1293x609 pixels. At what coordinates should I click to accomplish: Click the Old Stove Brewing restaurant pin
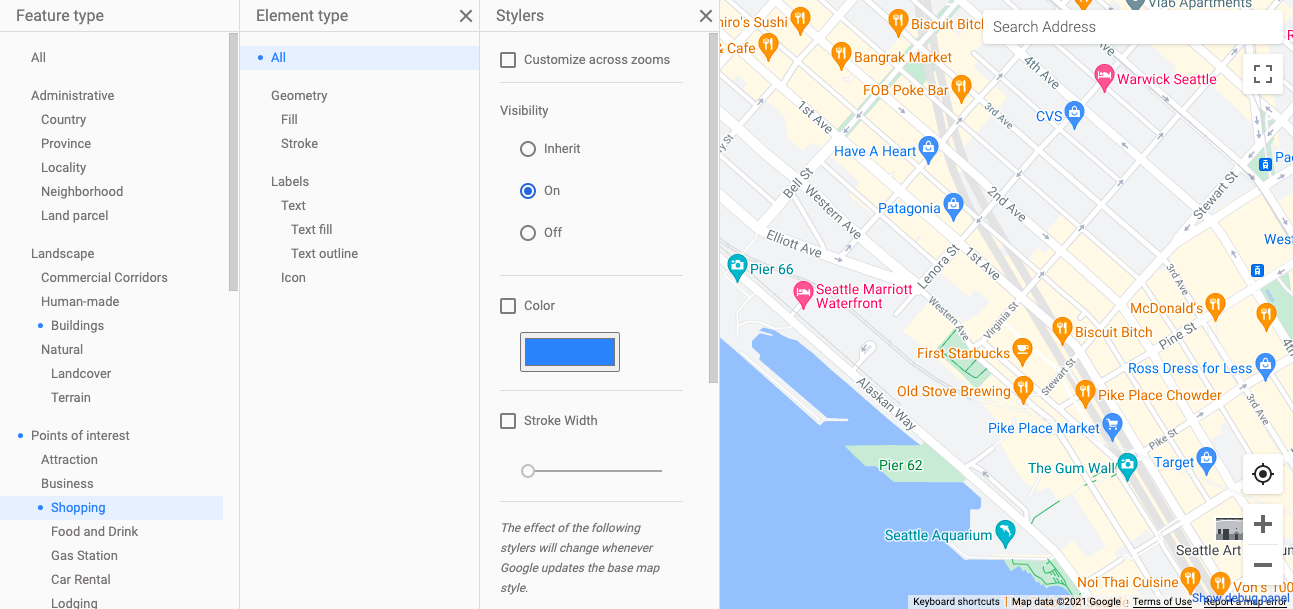(x=1023, y=388)
